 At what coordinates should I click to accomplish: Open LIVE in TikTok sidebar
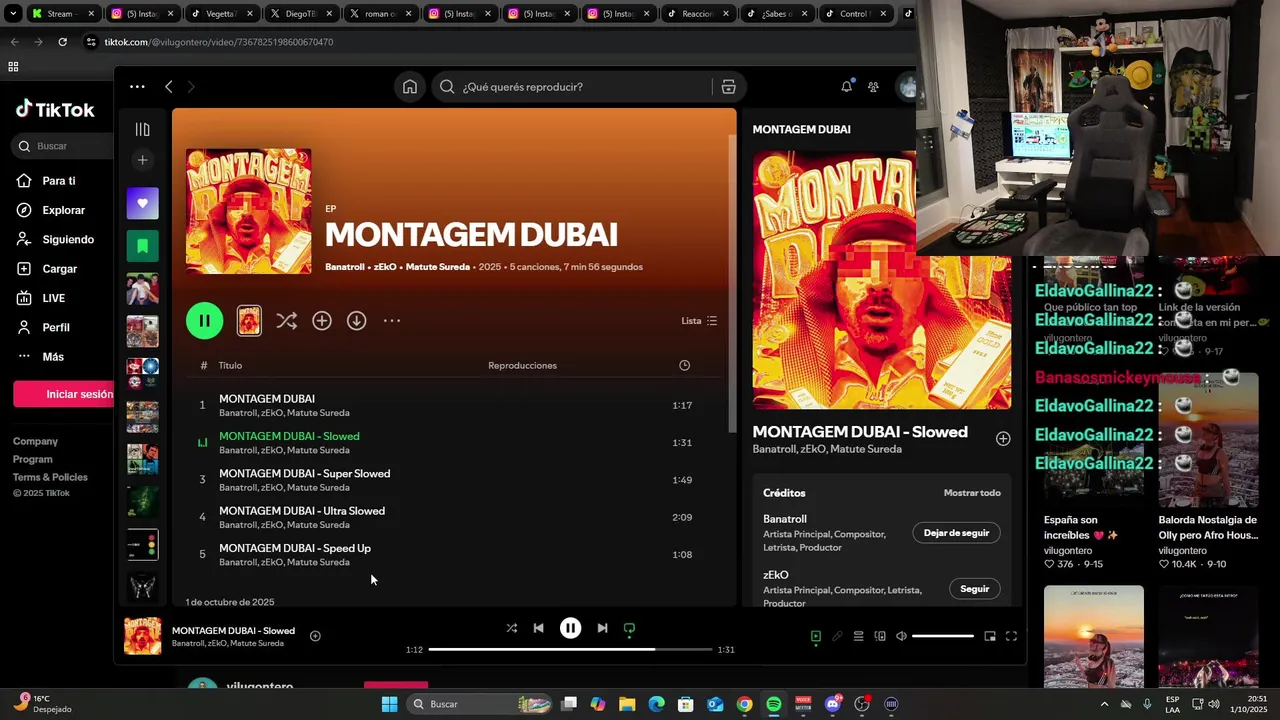[53, 298]
